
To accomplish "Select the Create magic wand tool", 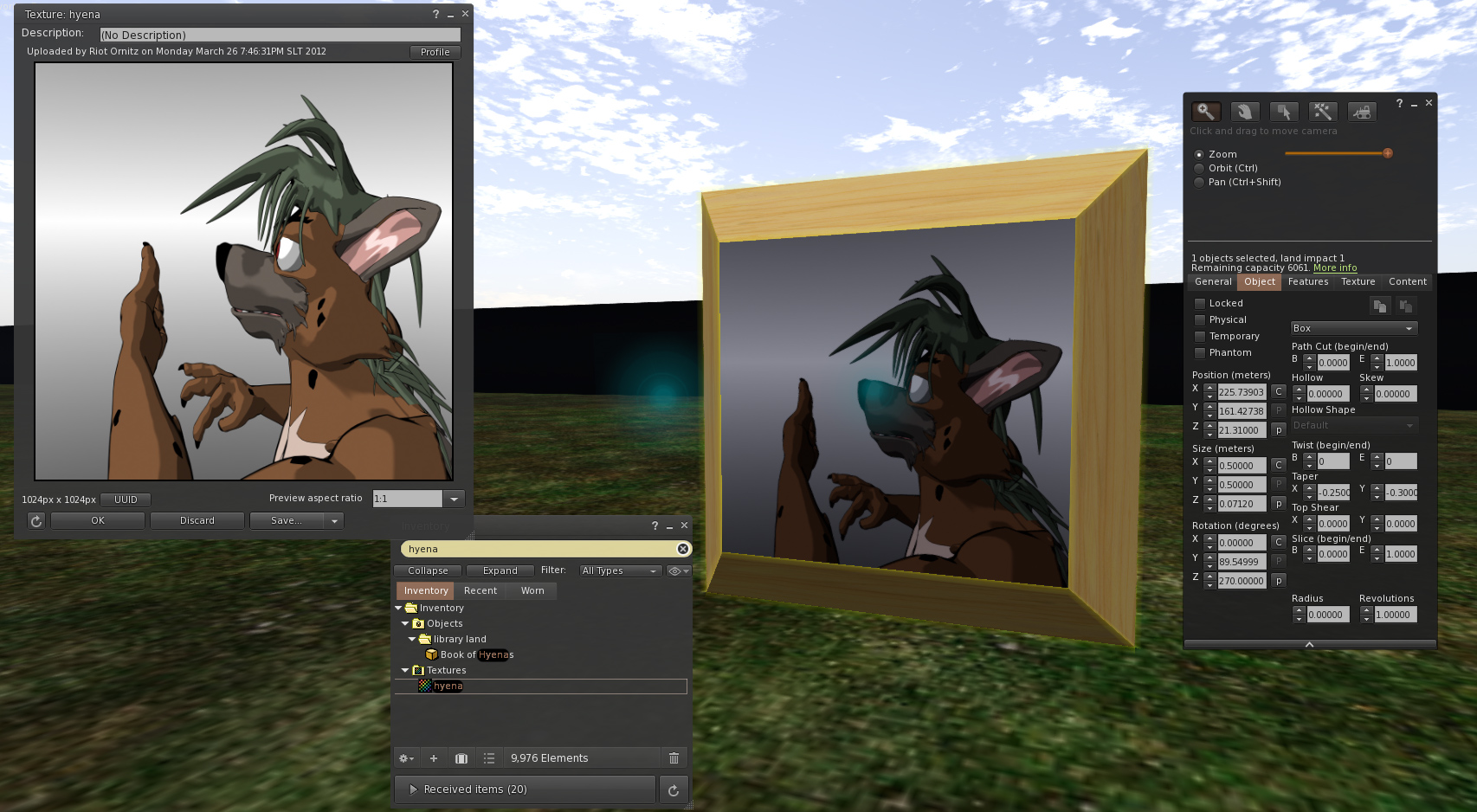I will tap(1323, 112).
